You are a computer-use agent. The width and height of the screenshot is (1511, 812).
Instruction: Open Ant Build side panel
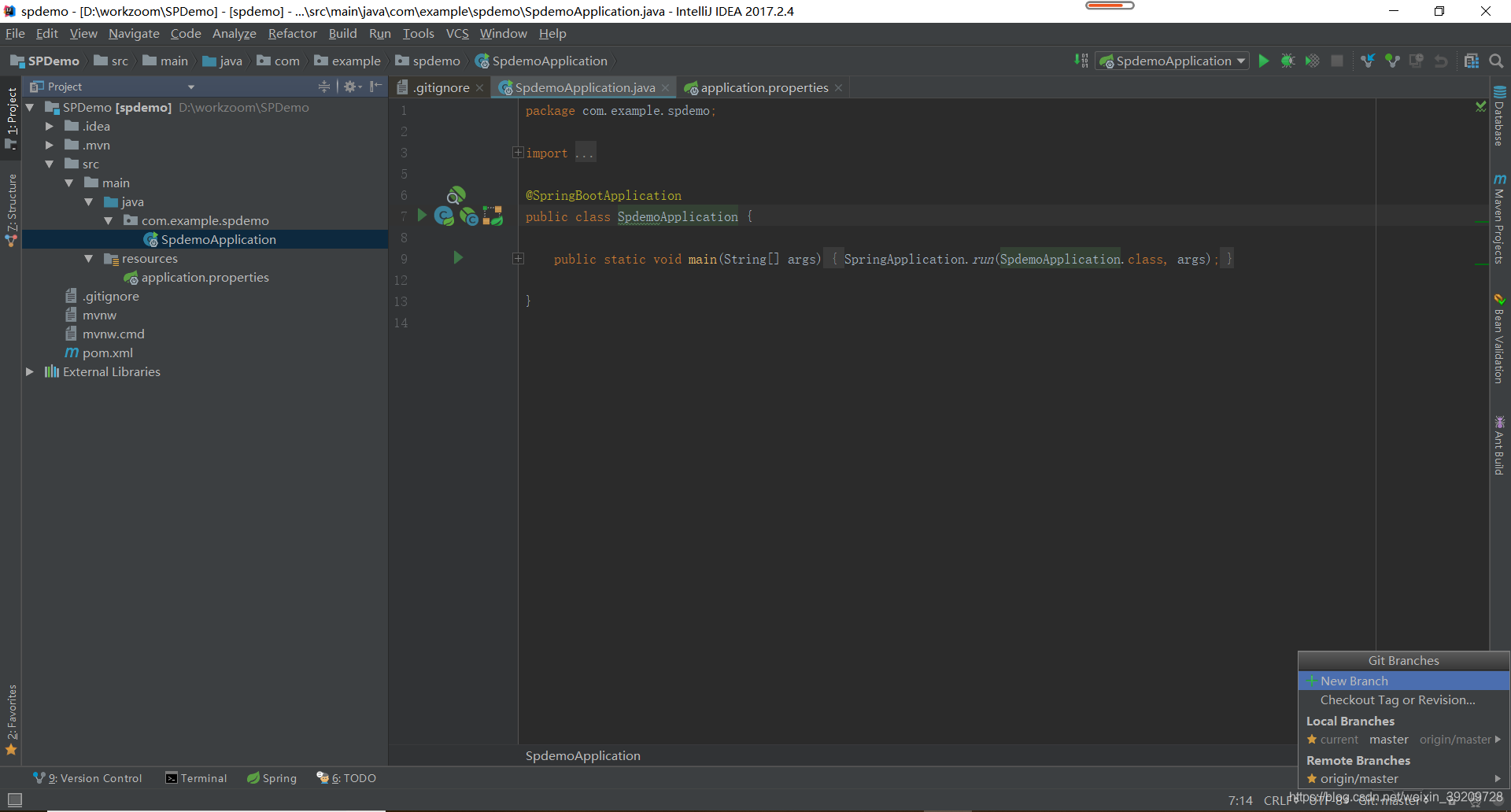pyautogui.click(x=1499, y=446)
